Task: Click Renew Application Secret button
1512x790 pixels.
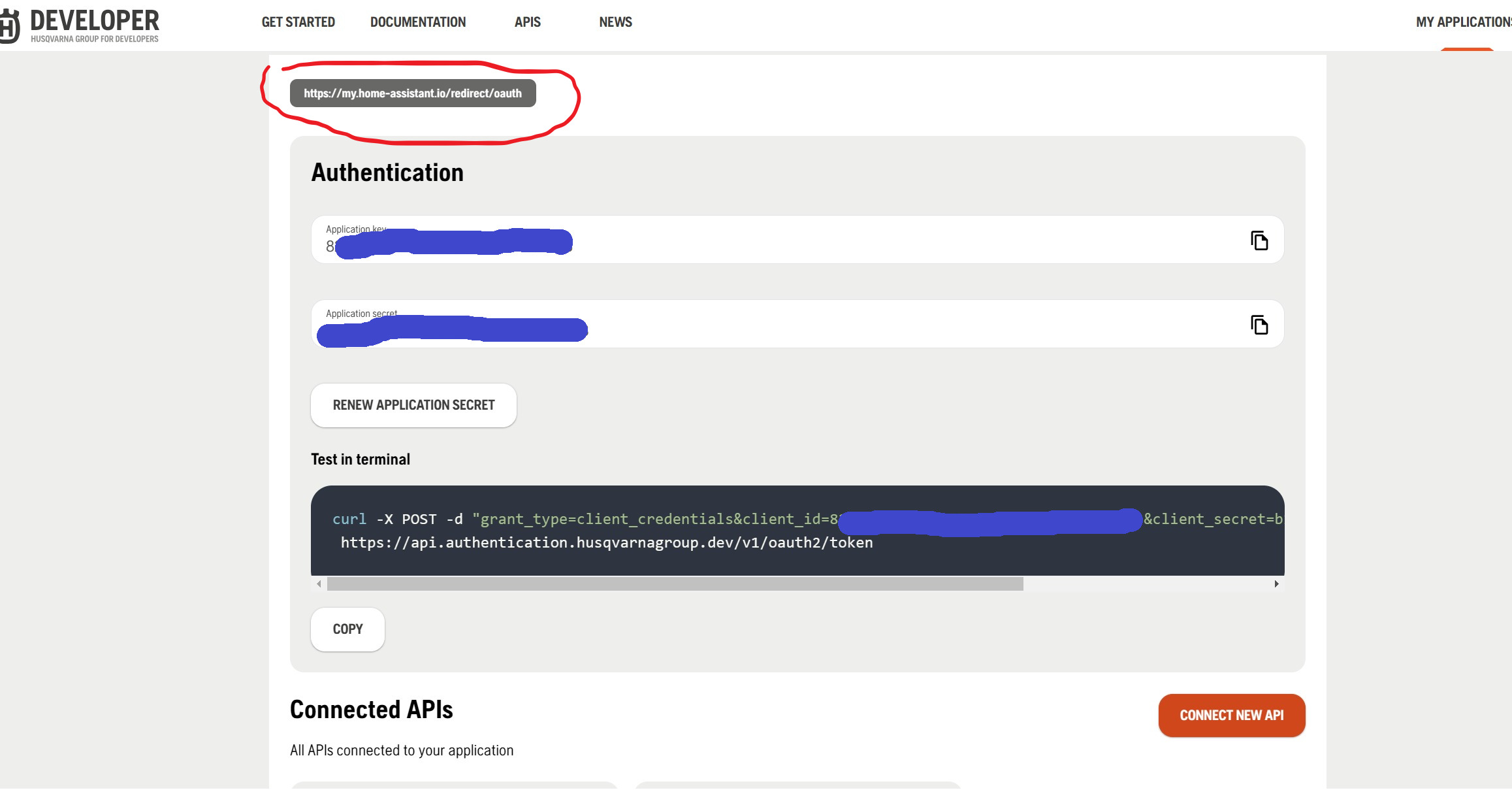Action: (x=413, y=405)
